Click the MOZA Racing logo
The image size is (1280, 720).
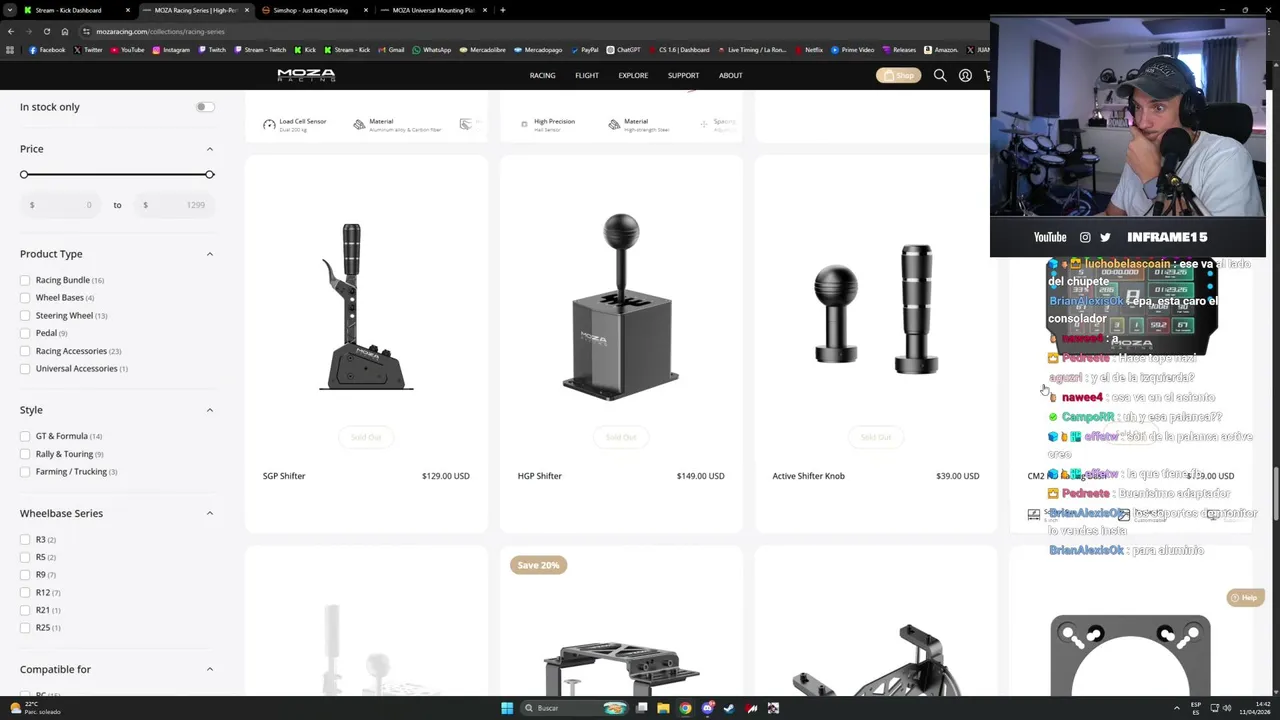(x=306, y=75)
